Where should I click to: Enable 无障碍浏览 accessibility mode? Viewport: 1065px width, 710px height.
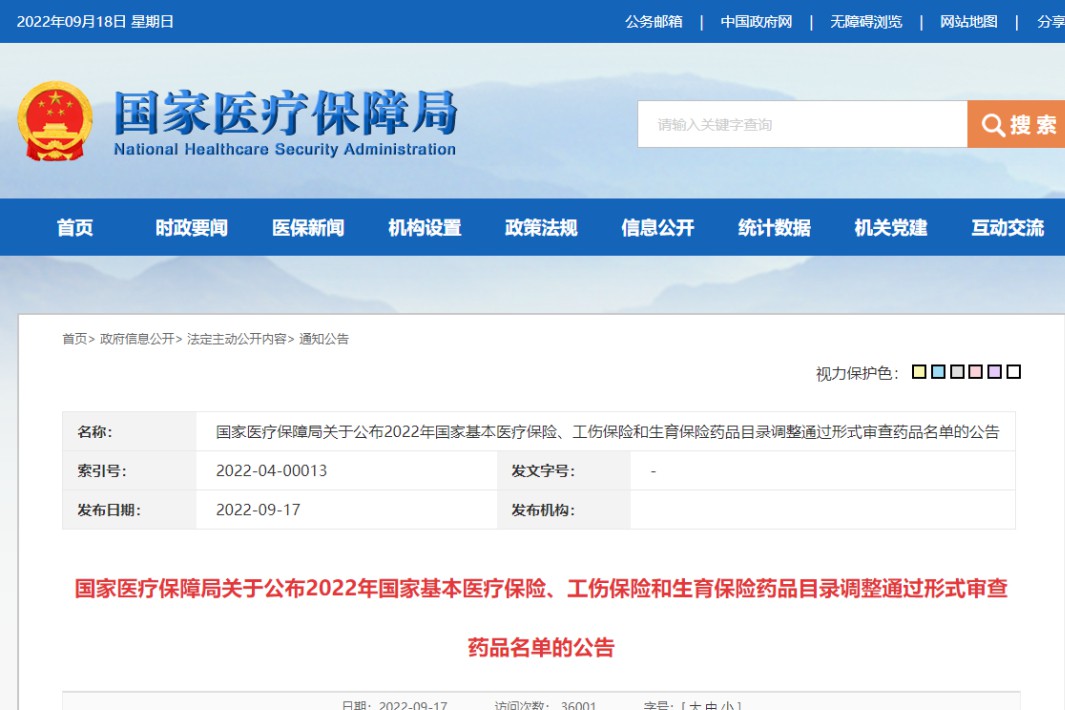[x=866, y=21]
